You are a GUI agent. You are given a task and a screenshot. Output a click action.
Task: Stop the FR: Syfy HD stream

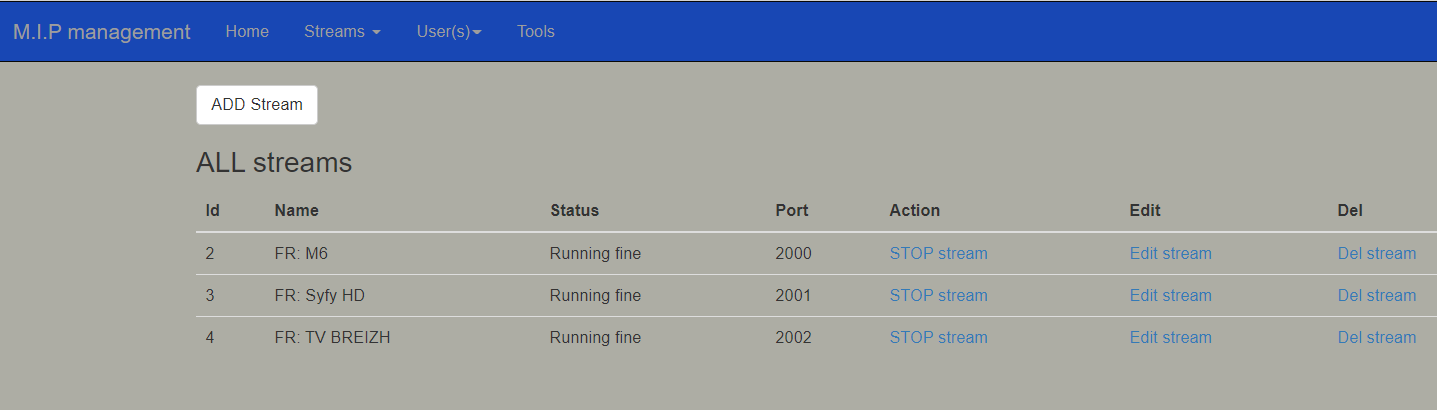pyautogui.click(x=938, y=296)
